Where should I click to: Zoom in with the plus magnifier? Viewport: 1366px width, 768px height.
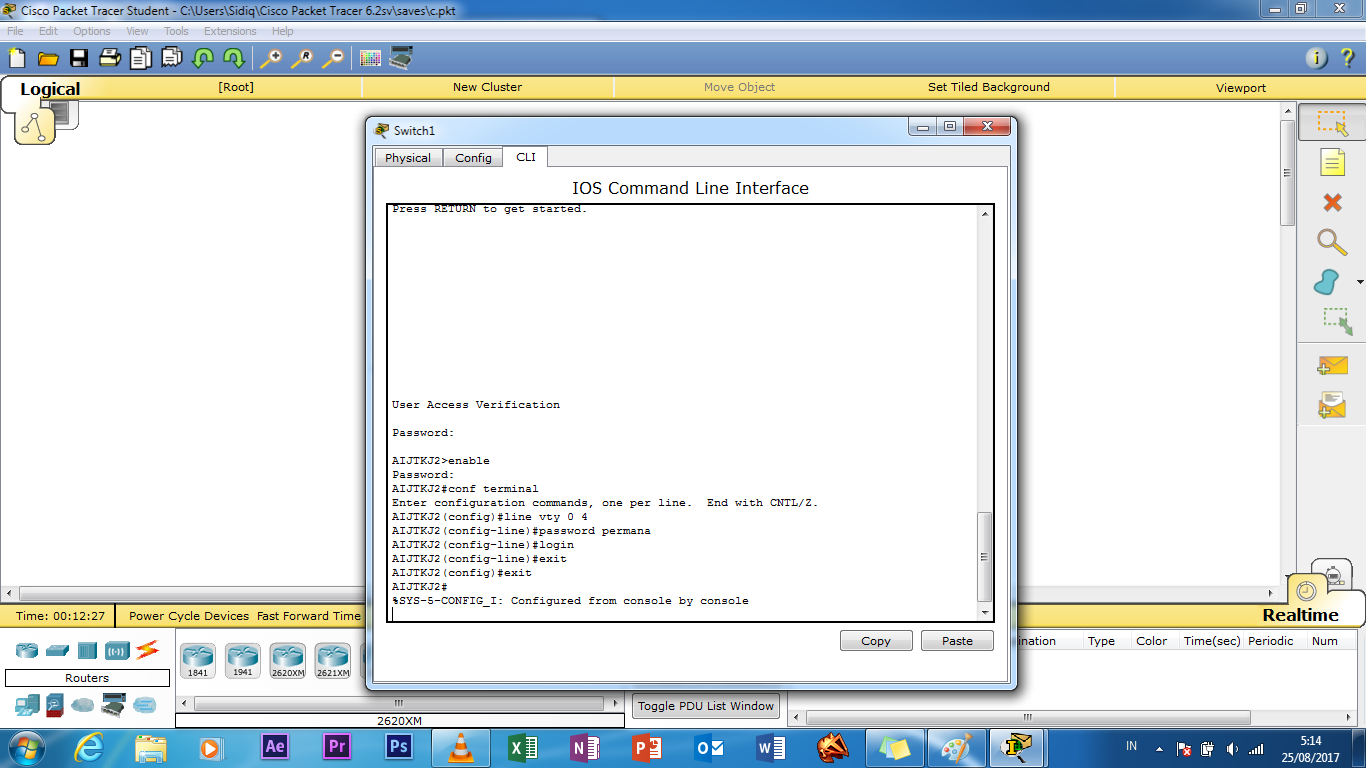coord(270,58)
